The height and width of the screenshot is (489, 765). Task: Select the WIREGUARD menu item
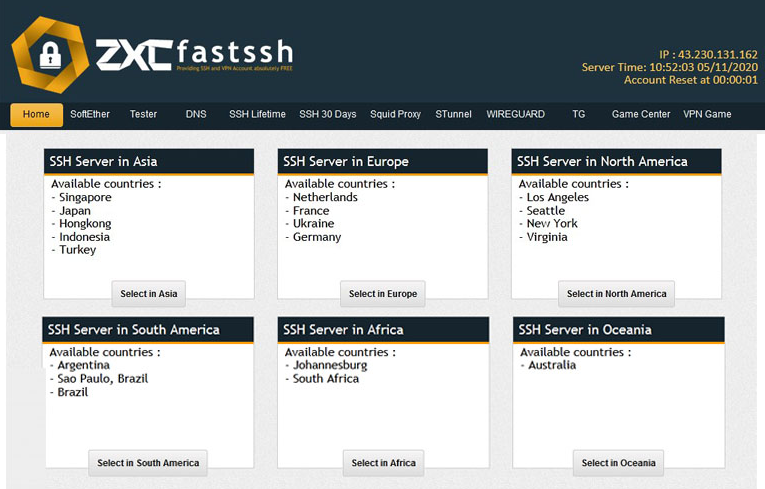click(x=515, y=114)
